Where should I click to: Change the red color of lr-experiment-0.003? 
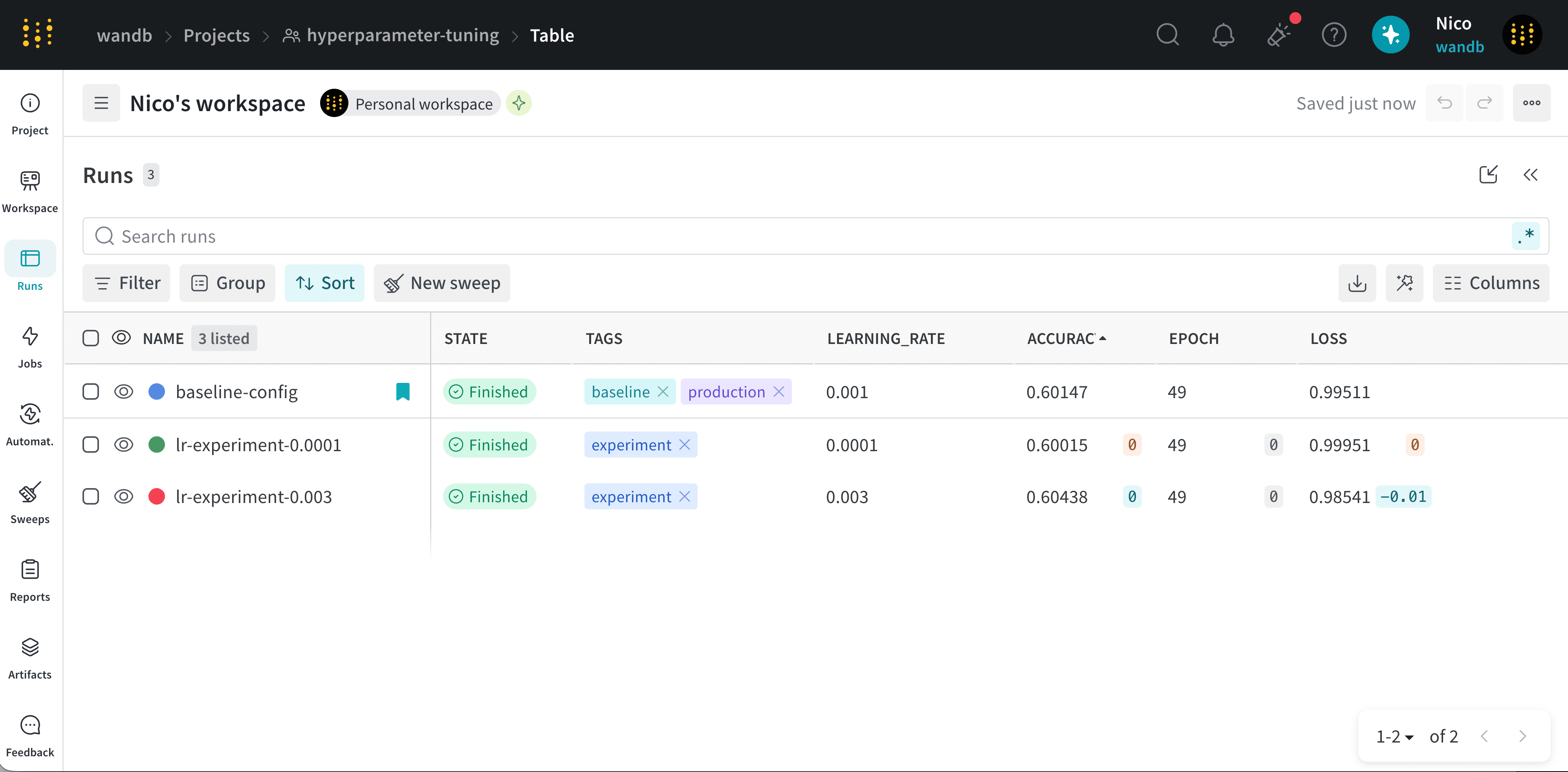click(x=156, y=496)
